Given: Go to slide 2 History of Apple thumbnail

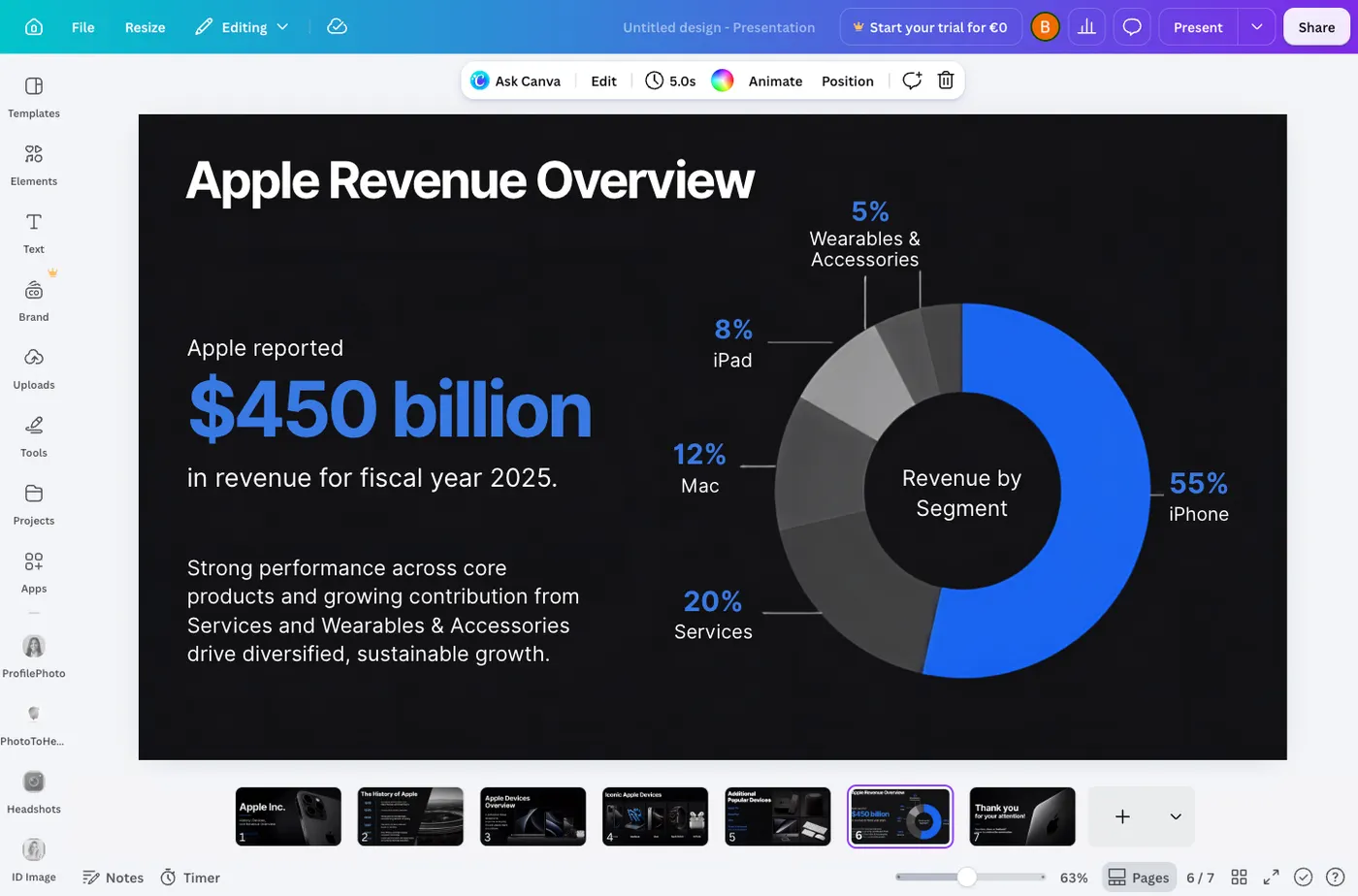Looking at the screenshot, I should click(x=410, y=816).
